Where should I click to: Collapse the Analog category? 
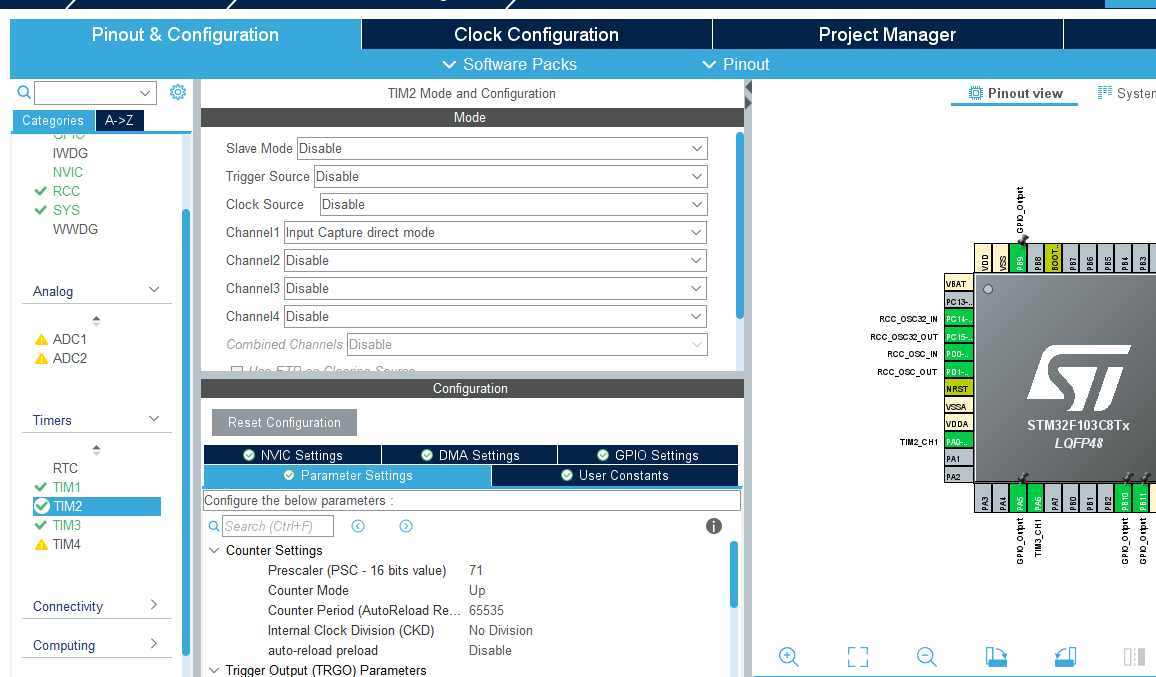[154, 290]
